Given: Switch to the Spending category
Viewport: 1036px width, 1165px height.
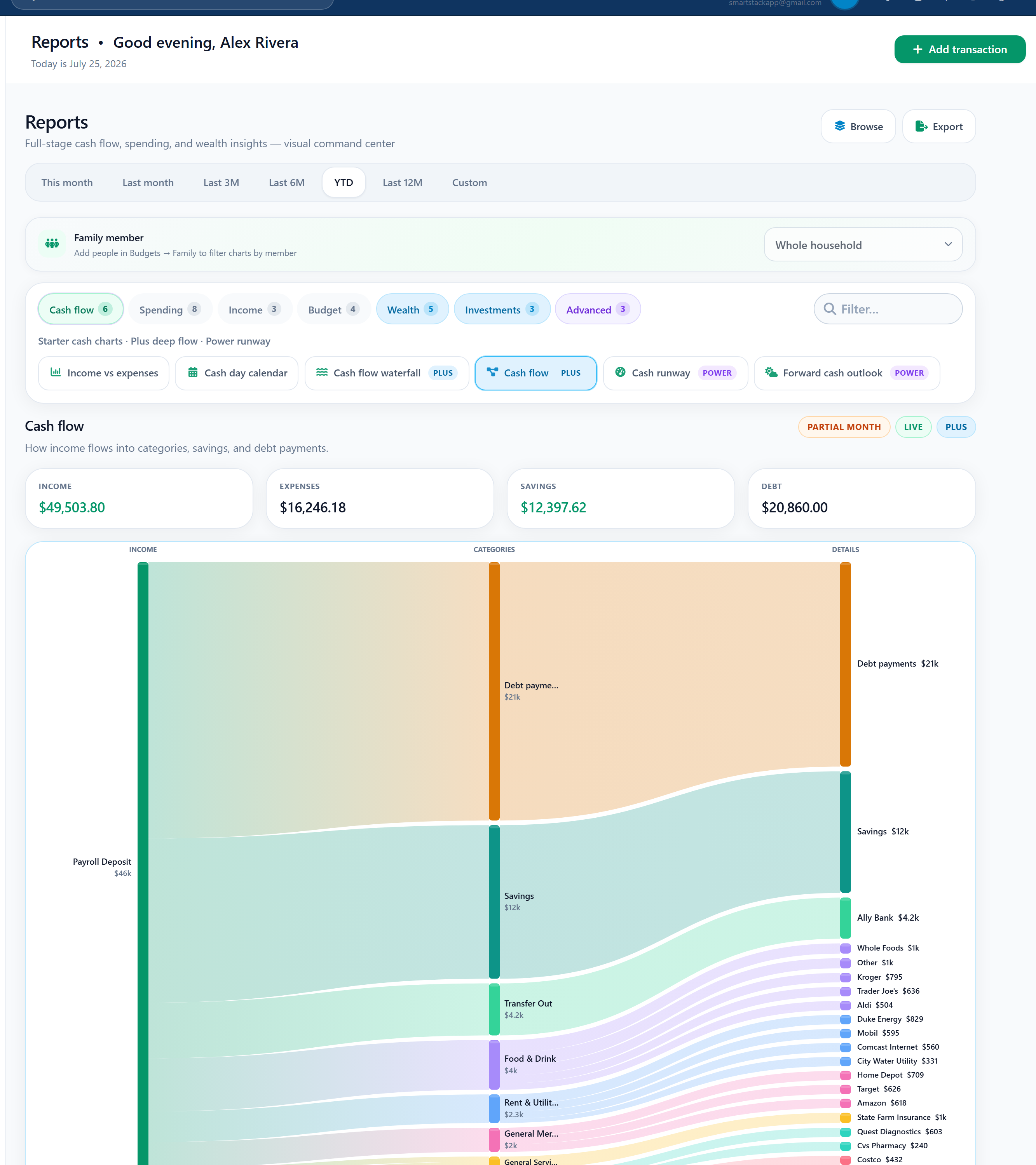Looking at the screenshot, I should [x=170, y=310].
